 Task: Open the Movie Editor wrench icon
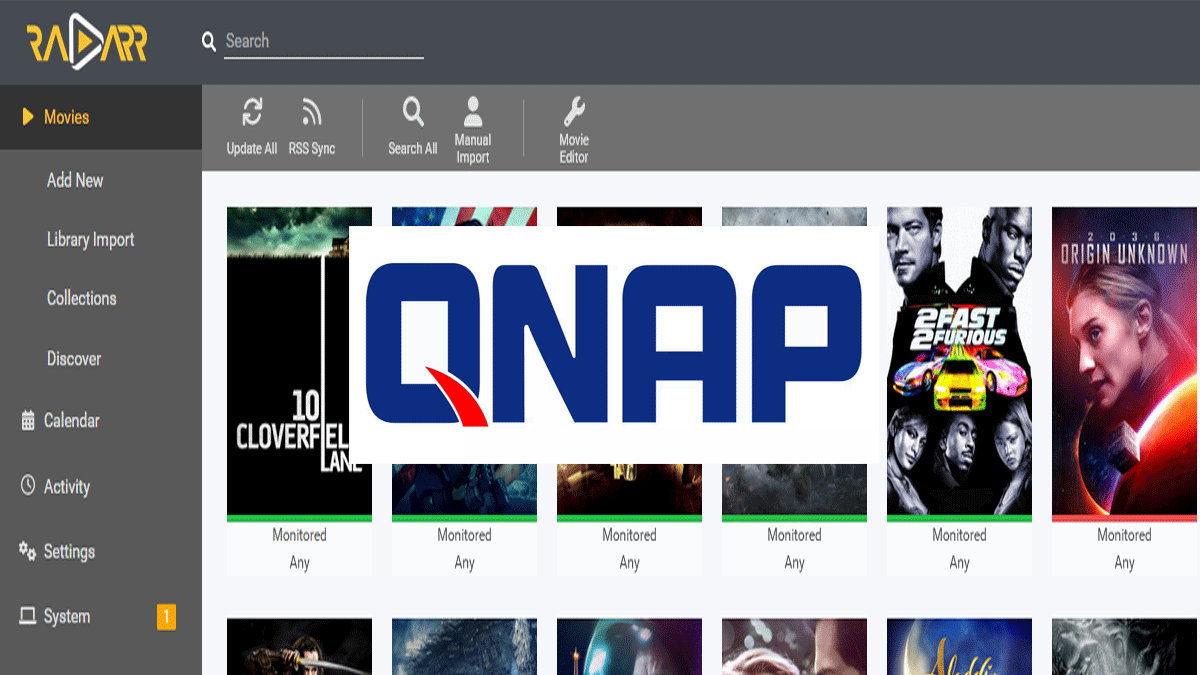[x=574, y=112]
